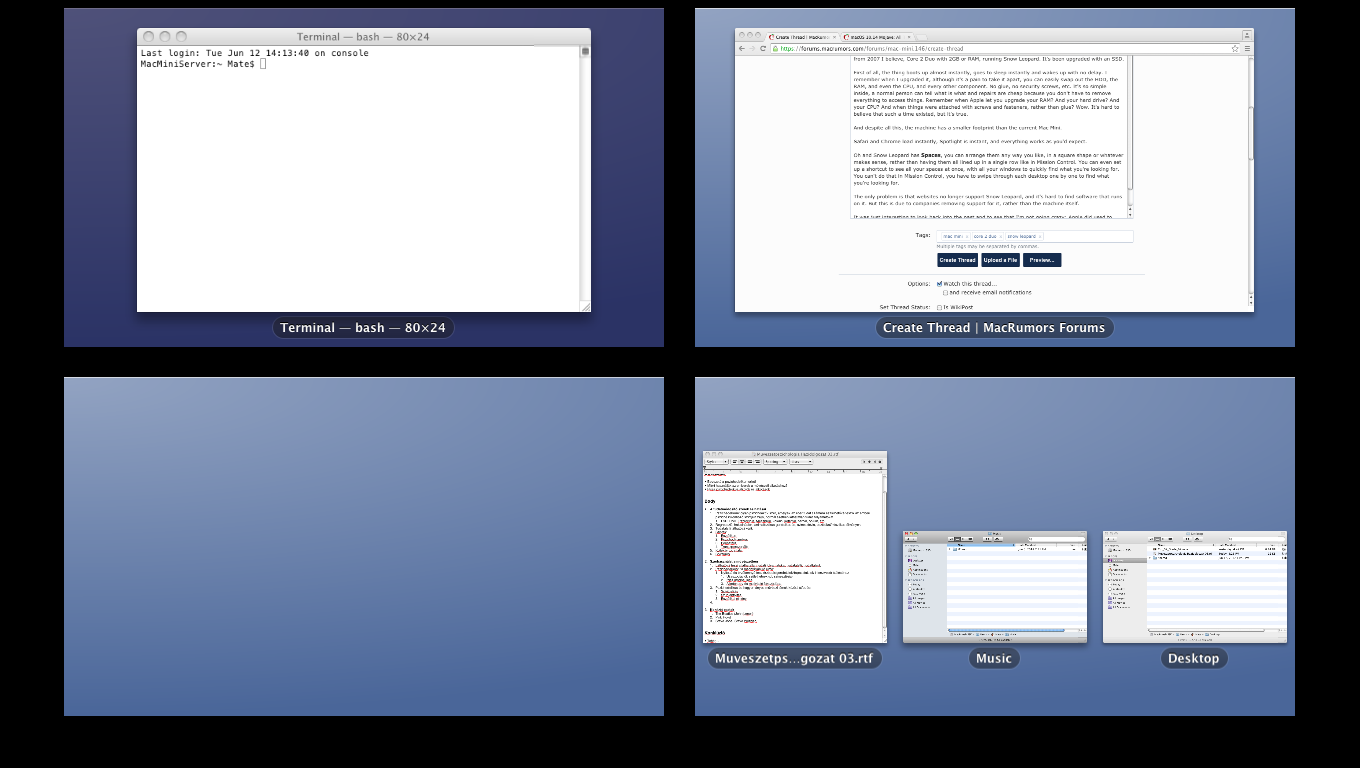Click the Muveszetps…gozat 03.rtf label
The width and height of the screenshot is (1360, 768).
795,658
